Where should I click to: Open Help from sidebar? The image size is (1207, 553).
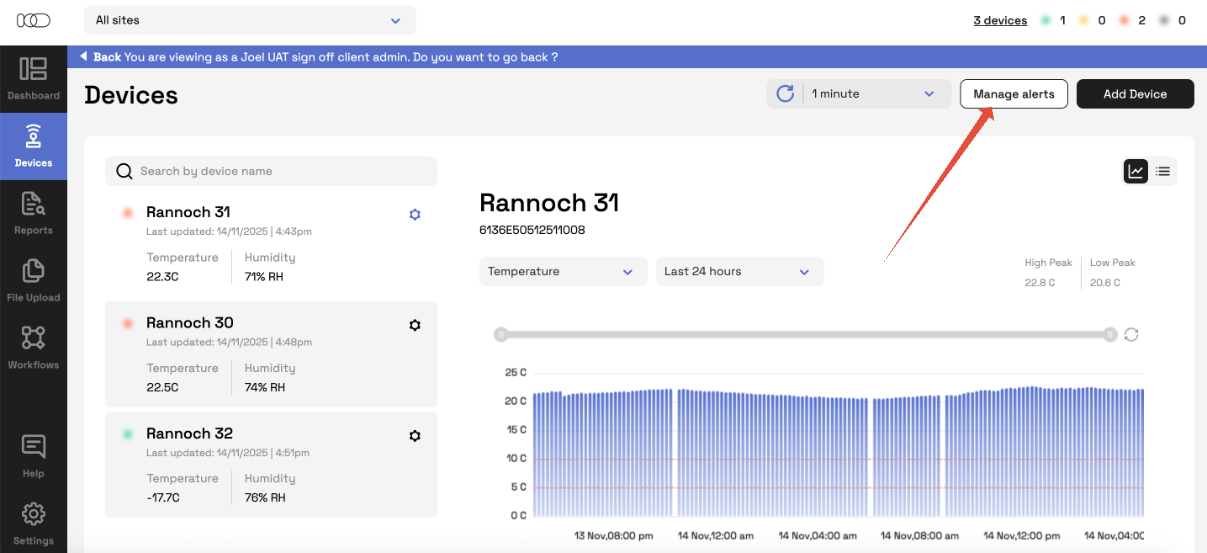coord(33,456)
